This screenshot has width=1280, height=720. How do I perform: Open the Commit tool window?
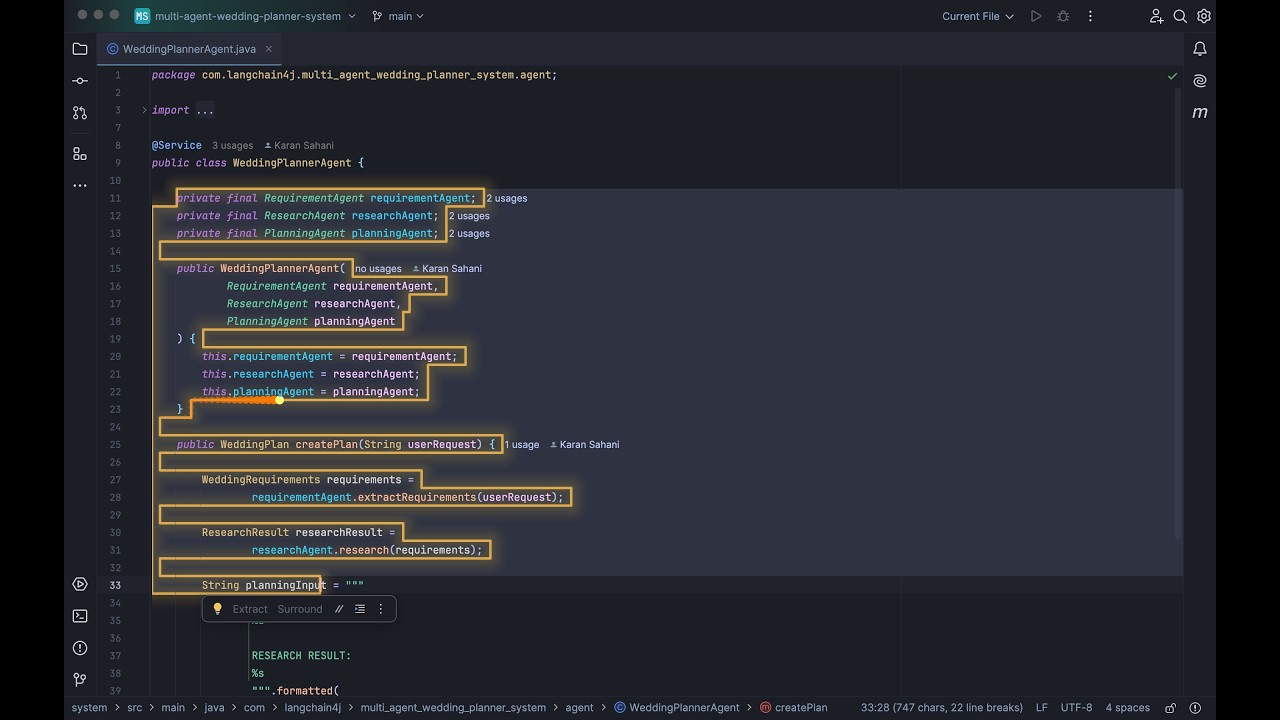pos(80,81)
